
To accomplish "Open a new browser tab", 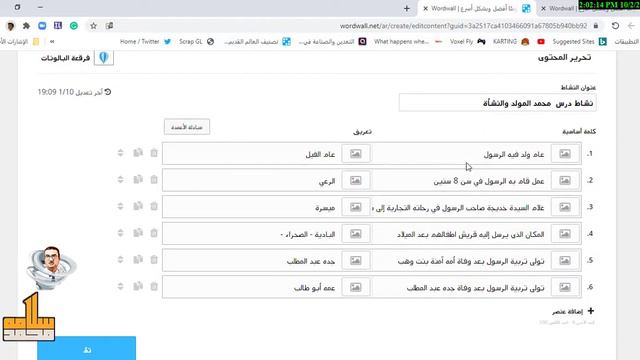I will click(x=407, y=8).
